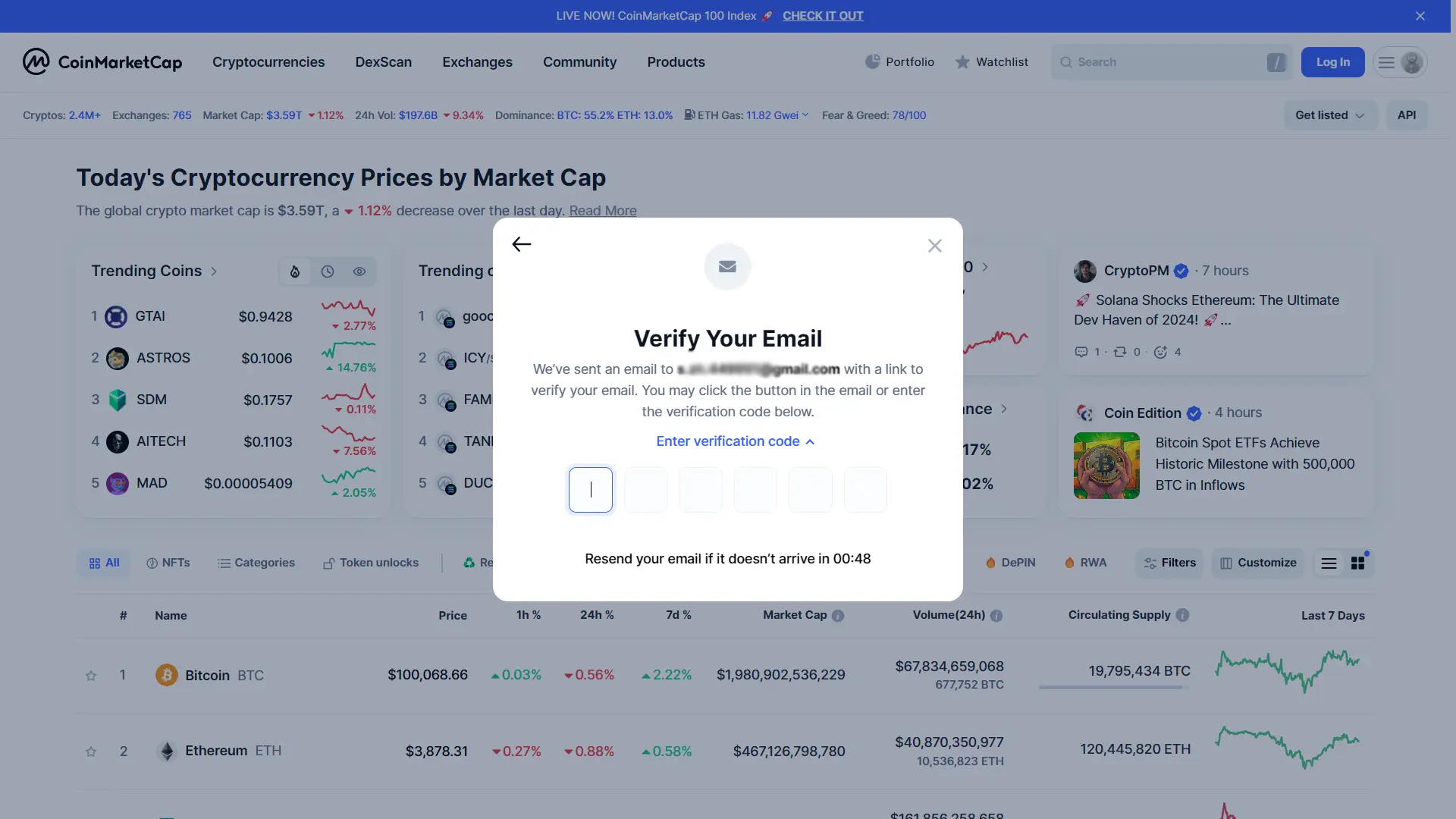Click the email verification icon at top
The height and width of the screenshot is (819, 1456).
pos(728,266)
